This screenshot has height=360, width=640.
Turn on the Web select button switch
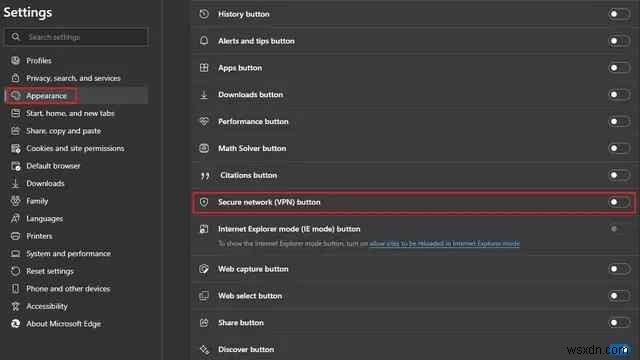tap(619, 296)
